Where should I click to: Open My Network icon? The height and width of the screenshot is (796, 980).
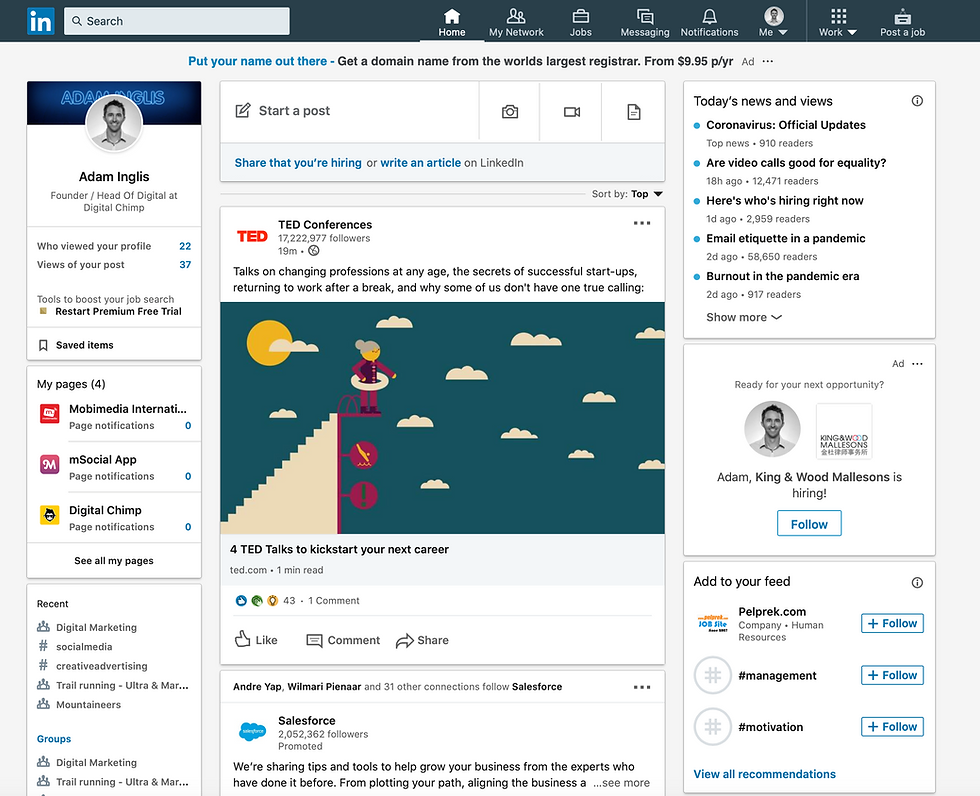[x=516, y=16]
